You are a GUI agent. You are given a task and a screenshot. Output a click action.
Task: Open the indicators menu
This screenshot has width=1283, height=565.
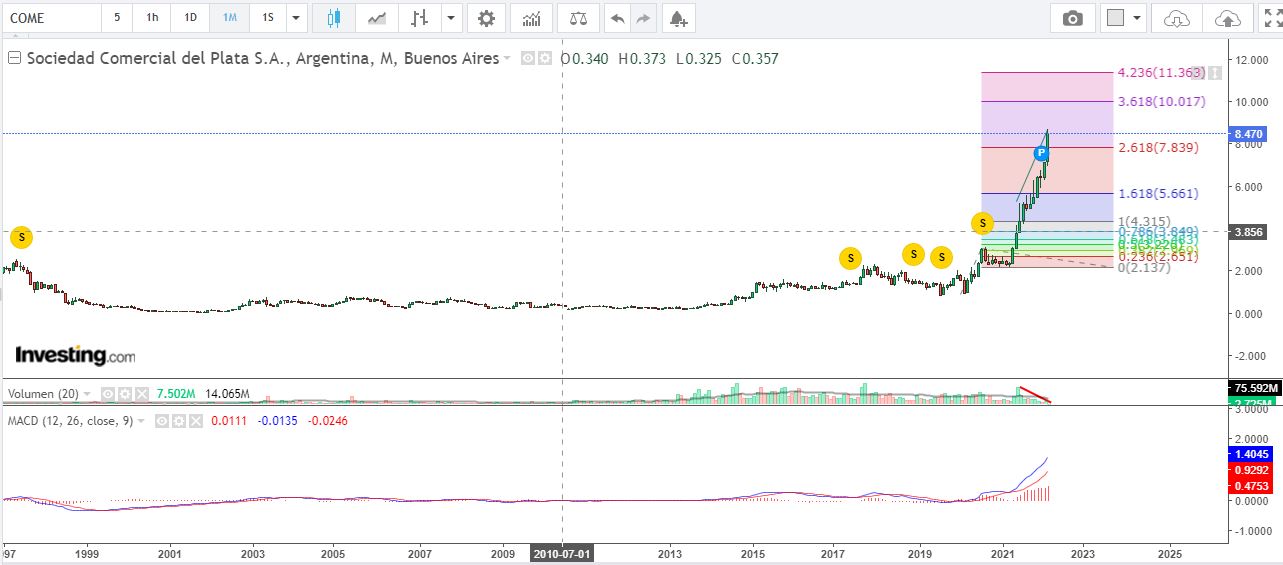coord(532,18)
